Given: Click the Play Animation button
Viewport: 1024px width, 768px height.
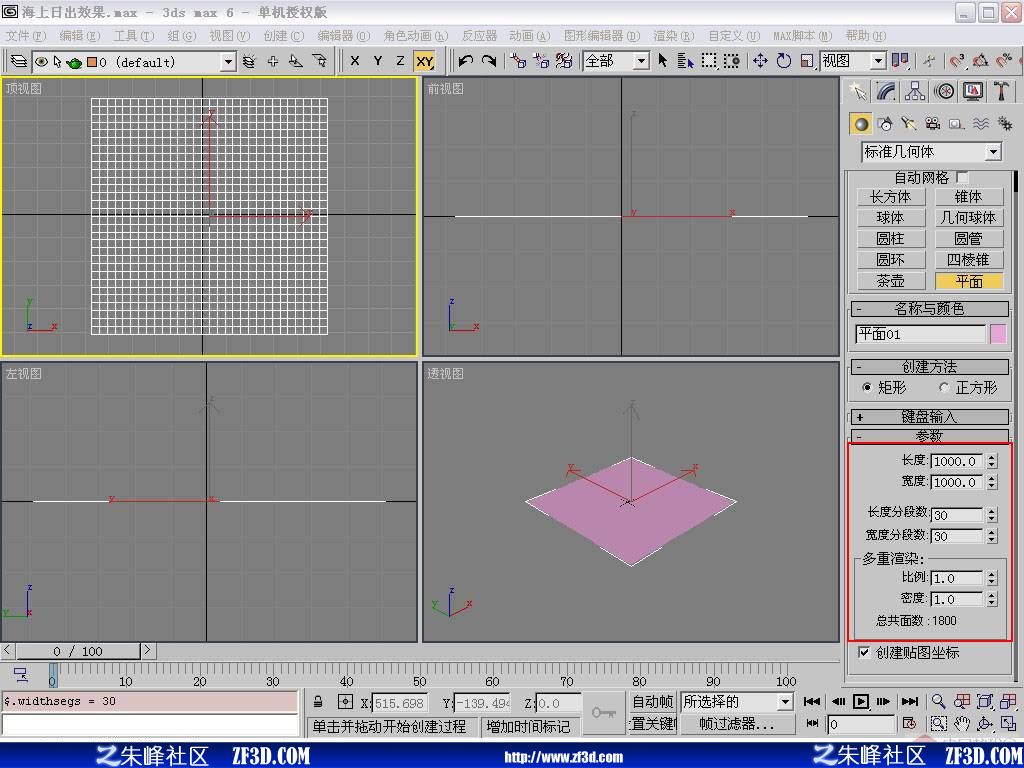Looking at the screenshot, I should (861, 701).
